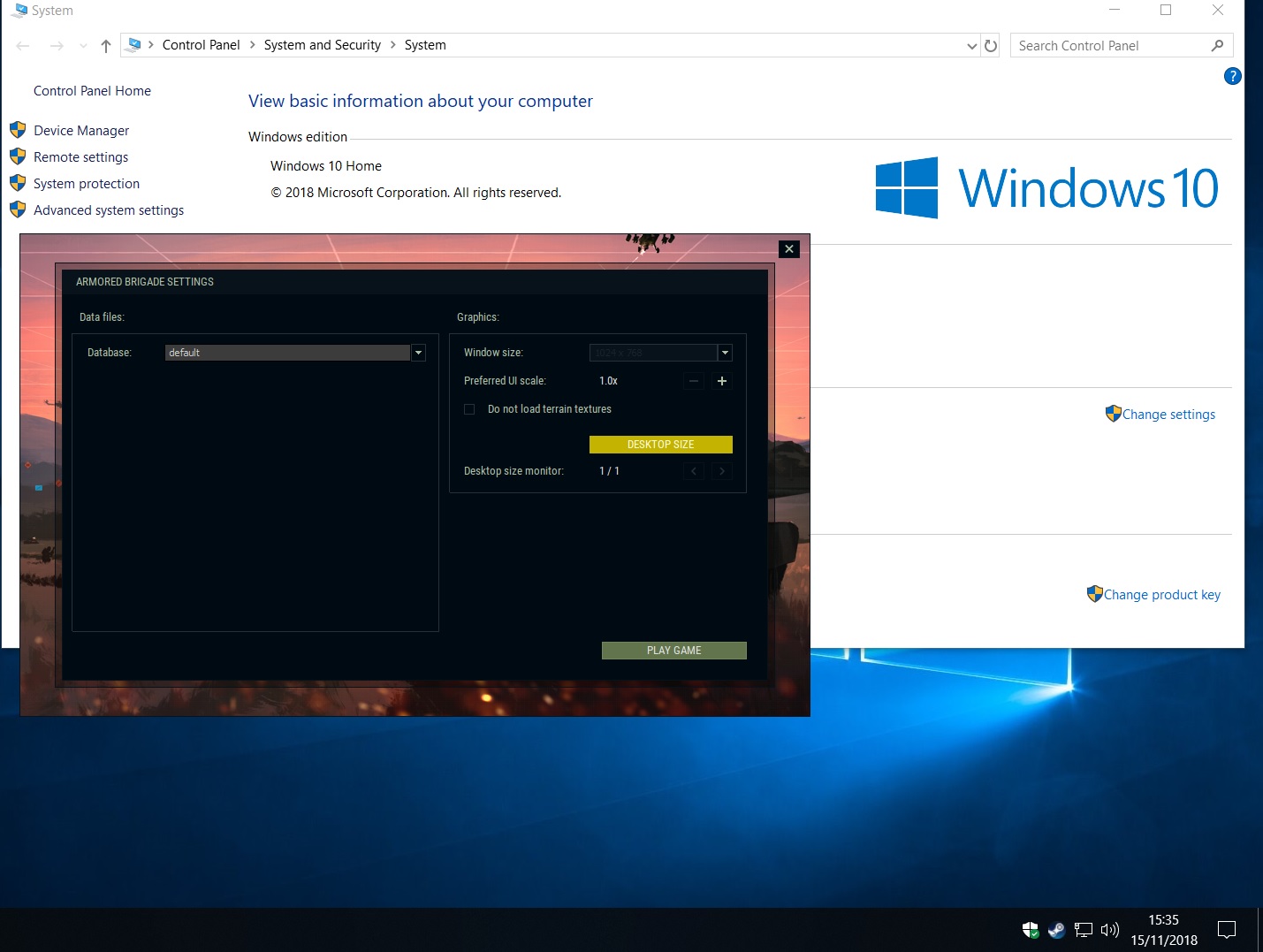This screenshot has height=952, width=1263.
Task: Open the volume control in the tray
Action: click(1110, 930)
